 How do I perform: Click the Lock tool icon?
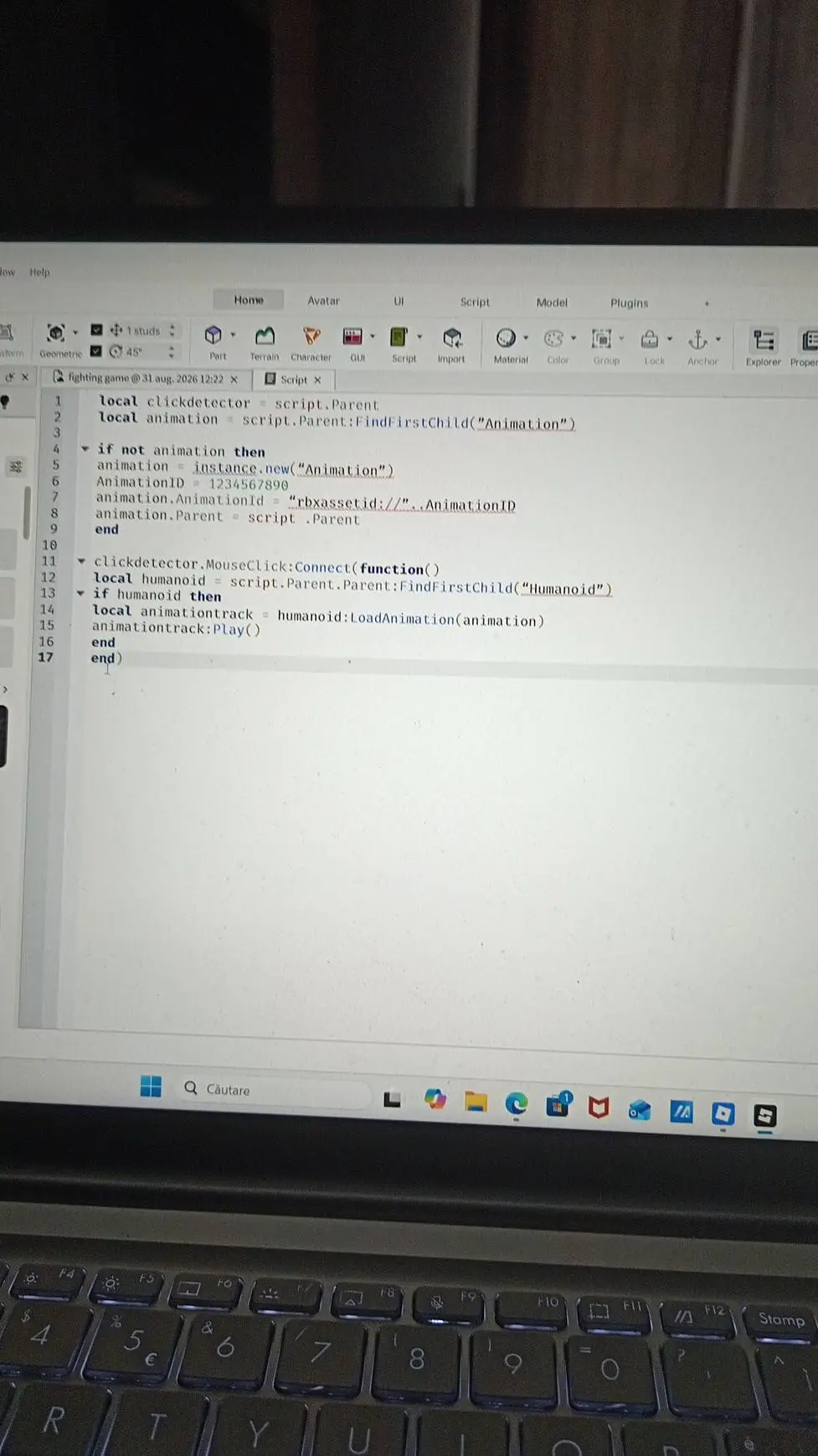point(650,339)
